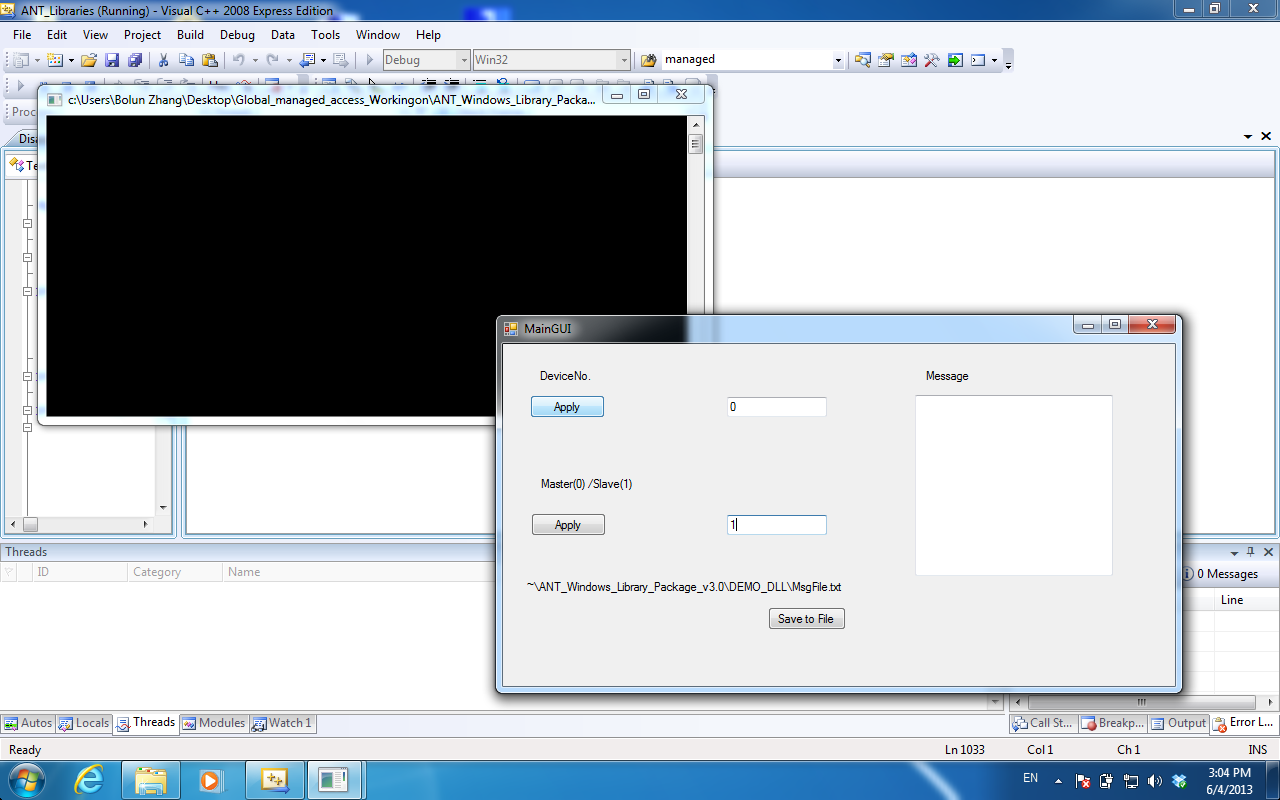This screenshot has height=800, width=1280.
Task: Click the Category column header in Threads
Action: tap(175, 572)
